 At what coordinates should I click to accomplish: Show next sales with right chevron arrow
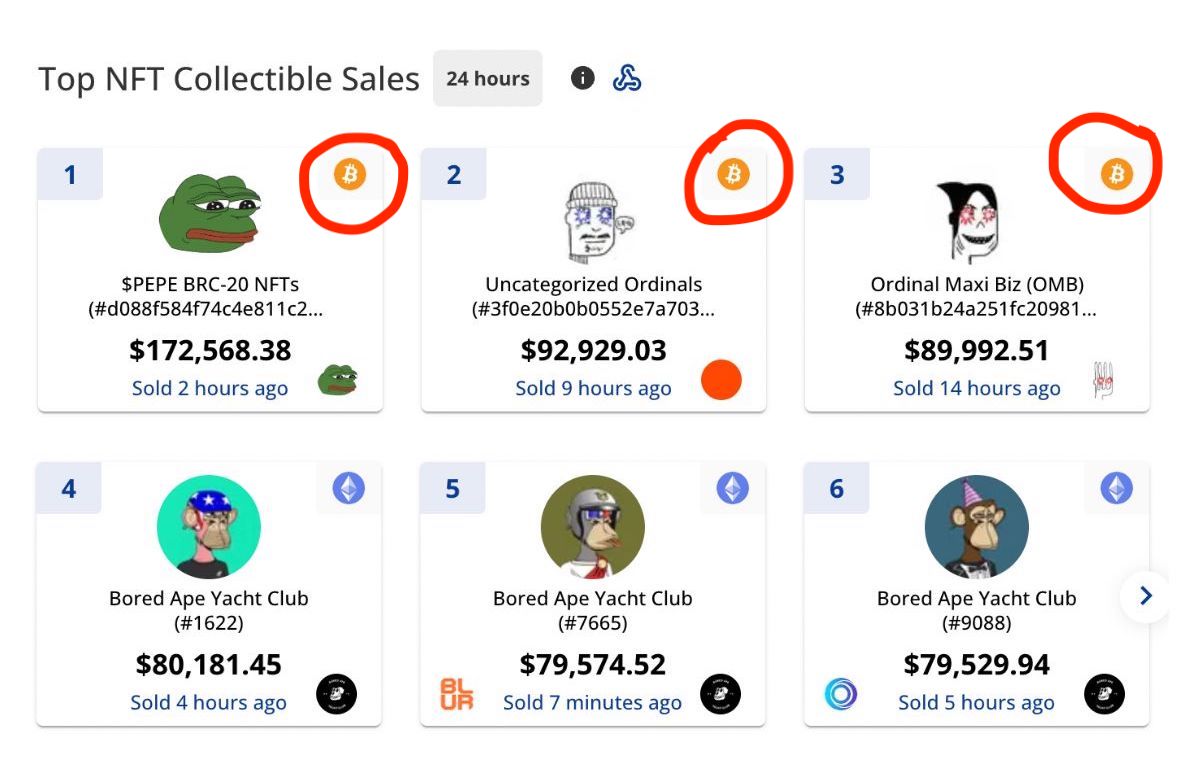click(1146, 597)
